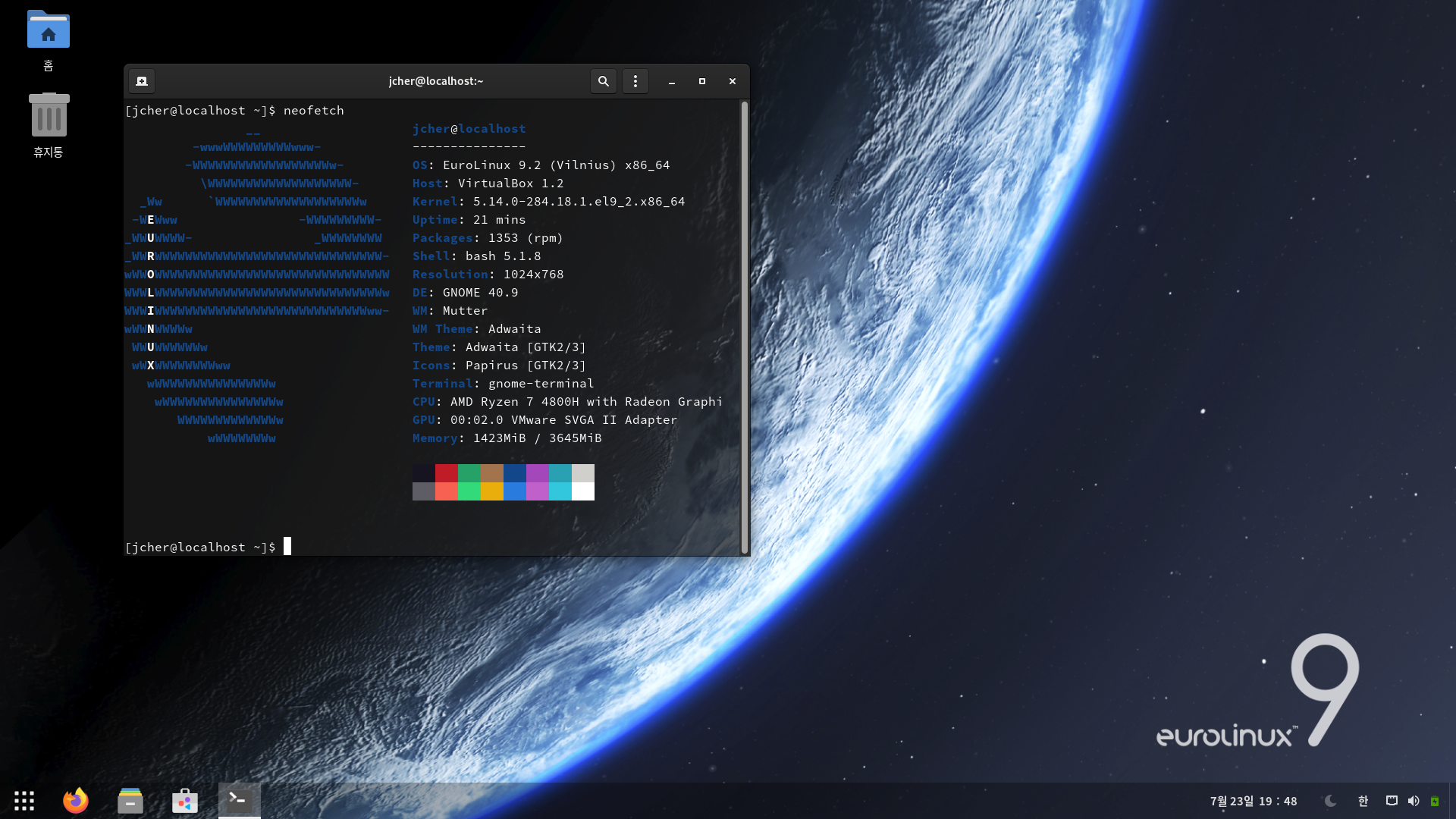Viewport: 1456px width, 819px height.
Task: Click the terminal title jcher@localhost:~
Action: tap(436, 81)
